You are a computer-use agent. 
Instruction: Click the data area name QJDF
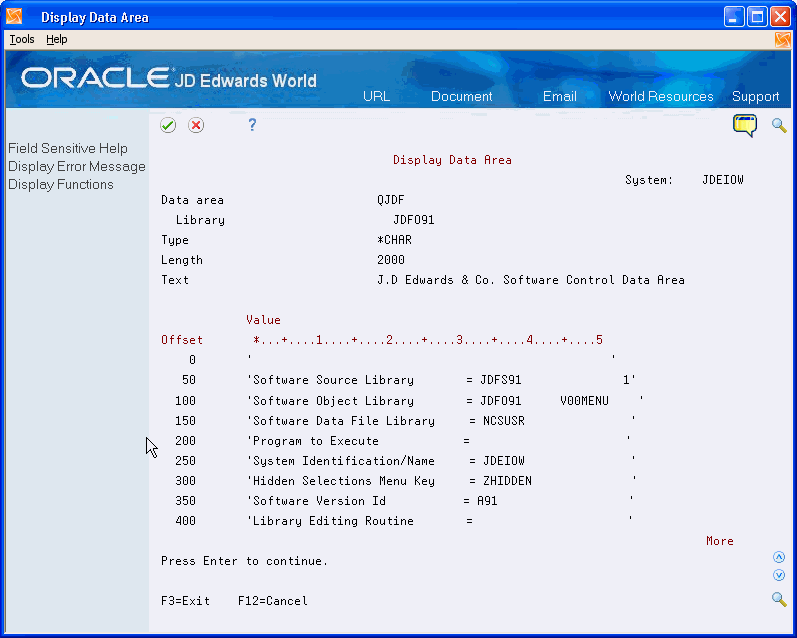(390, 200)
